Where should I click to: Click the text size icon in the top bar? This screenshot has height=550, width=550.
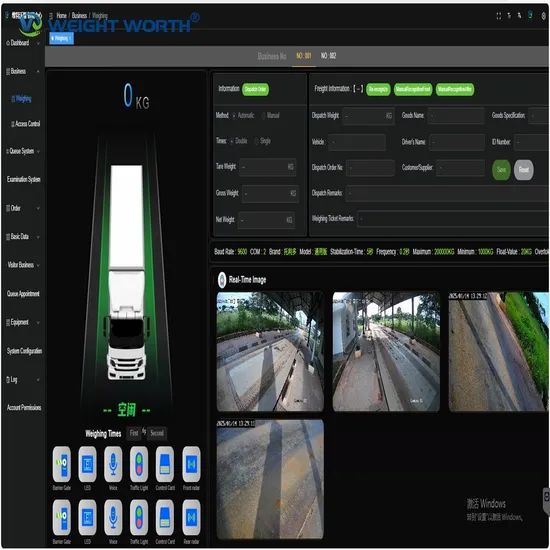click(x=509, y=16)
